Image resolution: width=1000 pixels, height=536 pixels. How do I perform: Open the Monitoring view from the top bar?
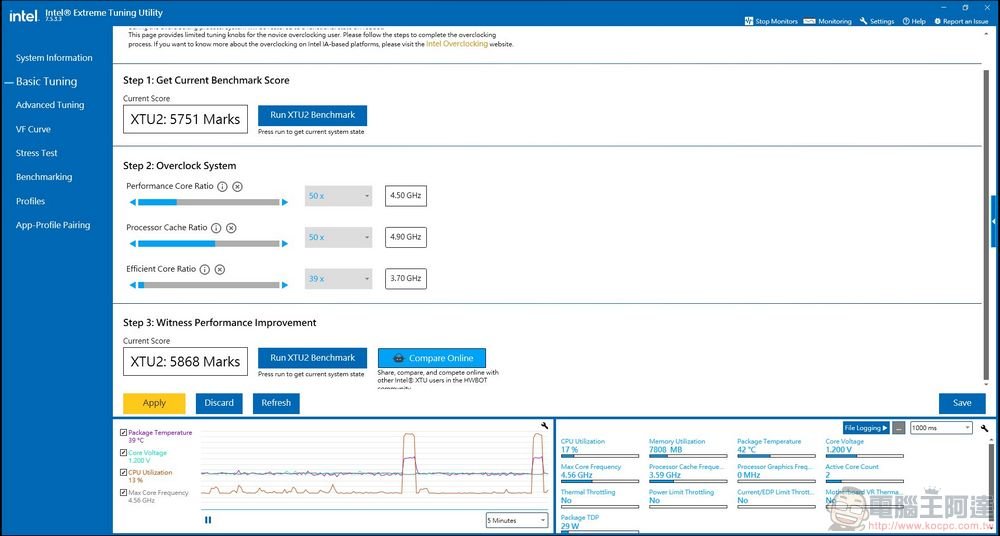(x=812, y=21)
